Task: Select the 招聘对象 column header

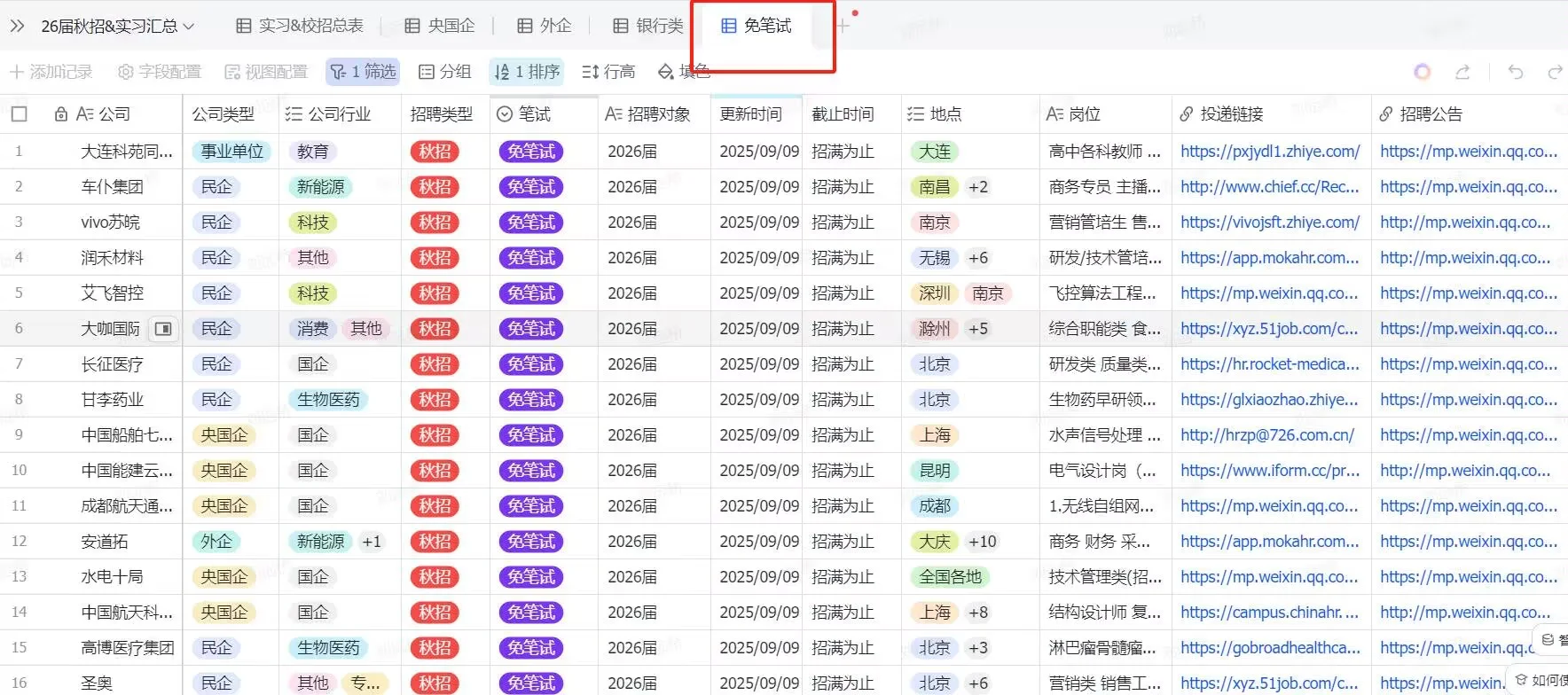Action: pyautogui.click(x=655, y=114)
